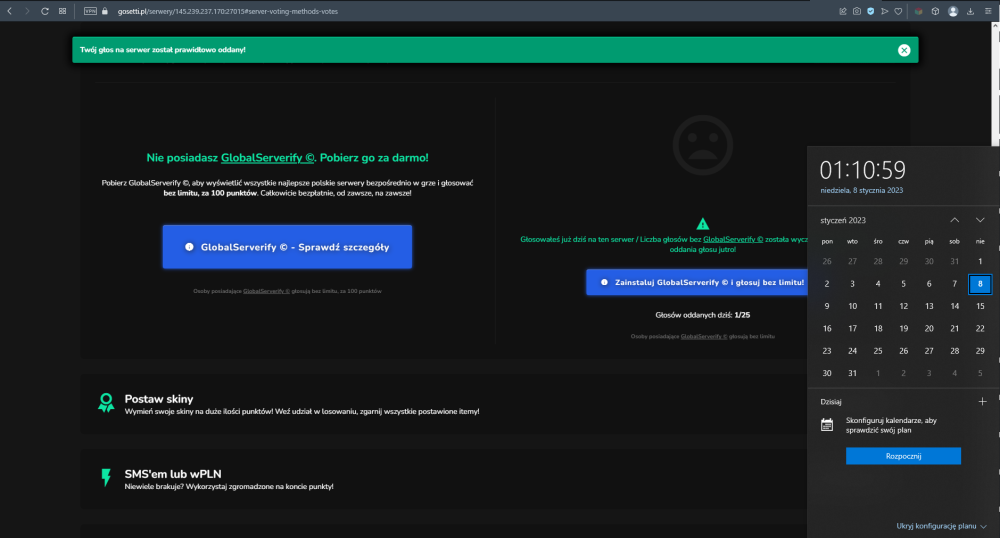Screen dimensions: 1000x538
Task: Click the 01:10:59 clock text
Action: (862, 170)
